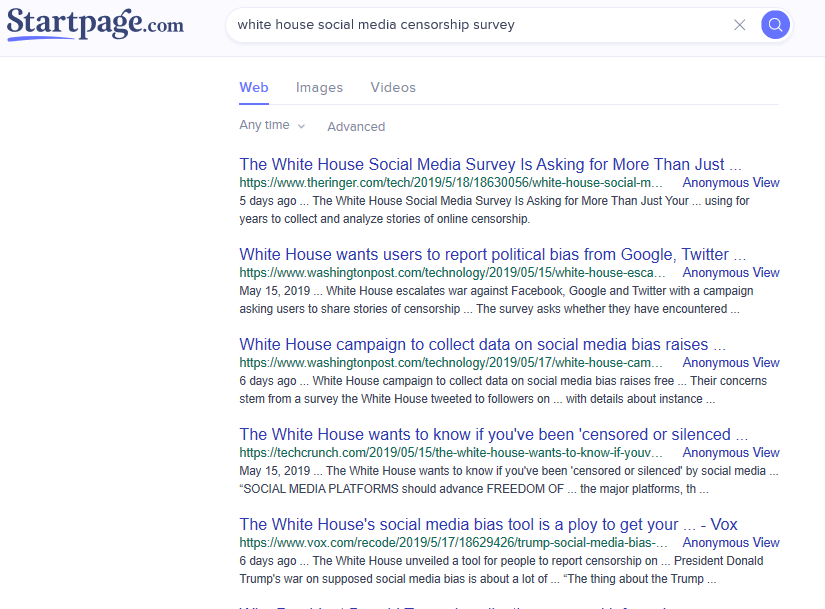Open 'White House wants users to report' result
Image resolution: width=825 pixels, height=609 pixels.
point(492,255)
